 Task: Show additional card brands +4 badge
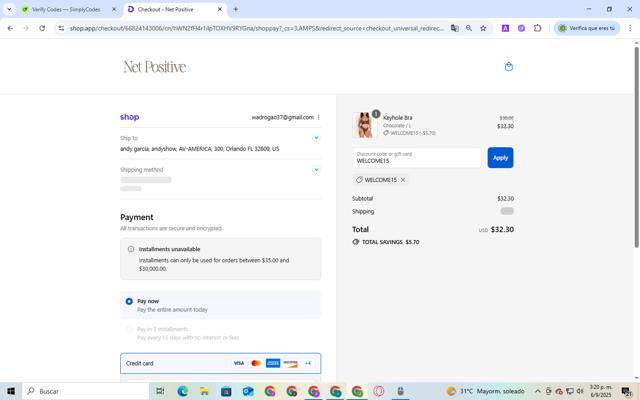(x=308, y=363)
